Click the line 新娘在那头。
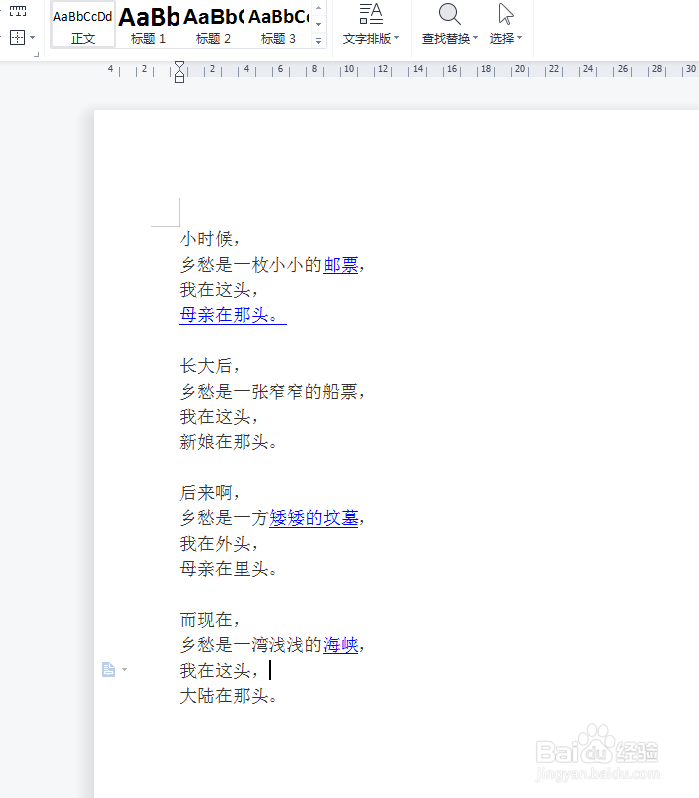Viewport: 699px width, 798px height. (228, 442)
